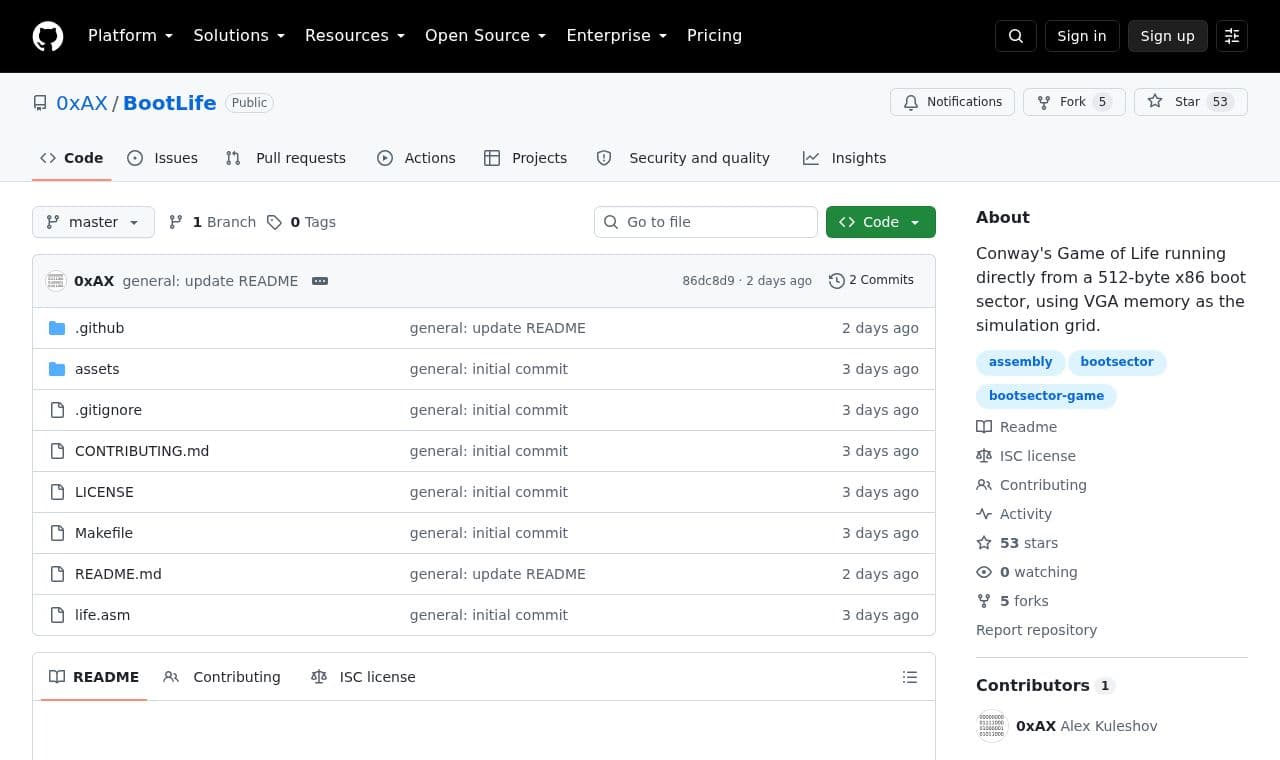Viewport: 1280px width, 760px height.
Task: Fork the BootLife repository
Action: (x=1074, y=102)
